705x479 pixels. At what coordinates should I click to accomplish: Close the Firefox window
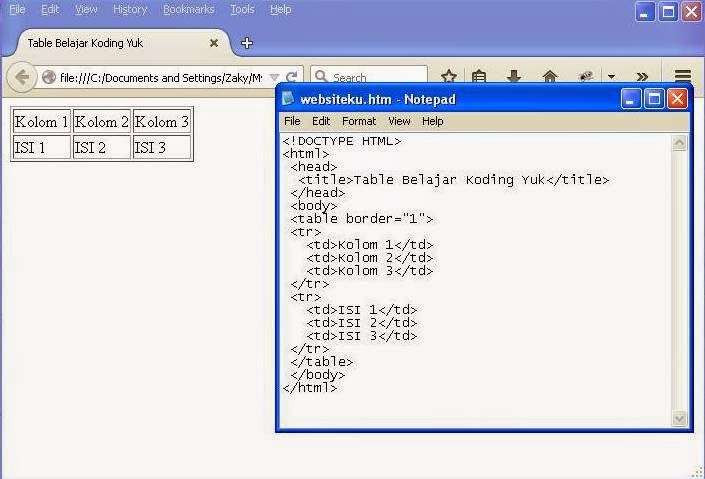692,12
